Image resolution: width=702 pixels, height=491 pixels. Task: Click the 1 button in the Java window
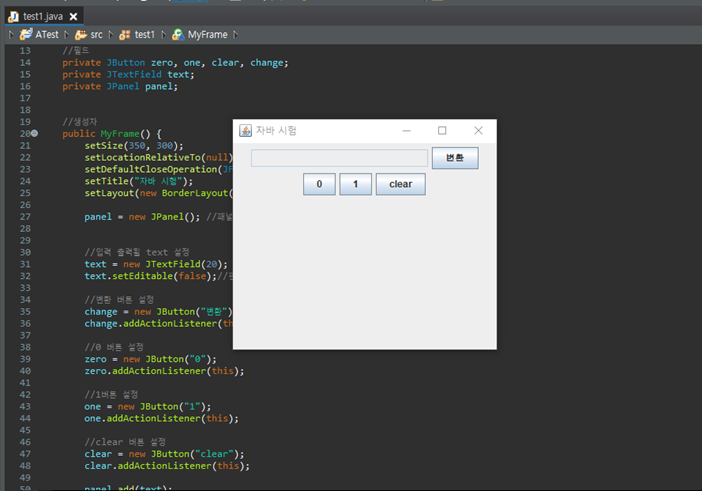[x=355, y=184]
